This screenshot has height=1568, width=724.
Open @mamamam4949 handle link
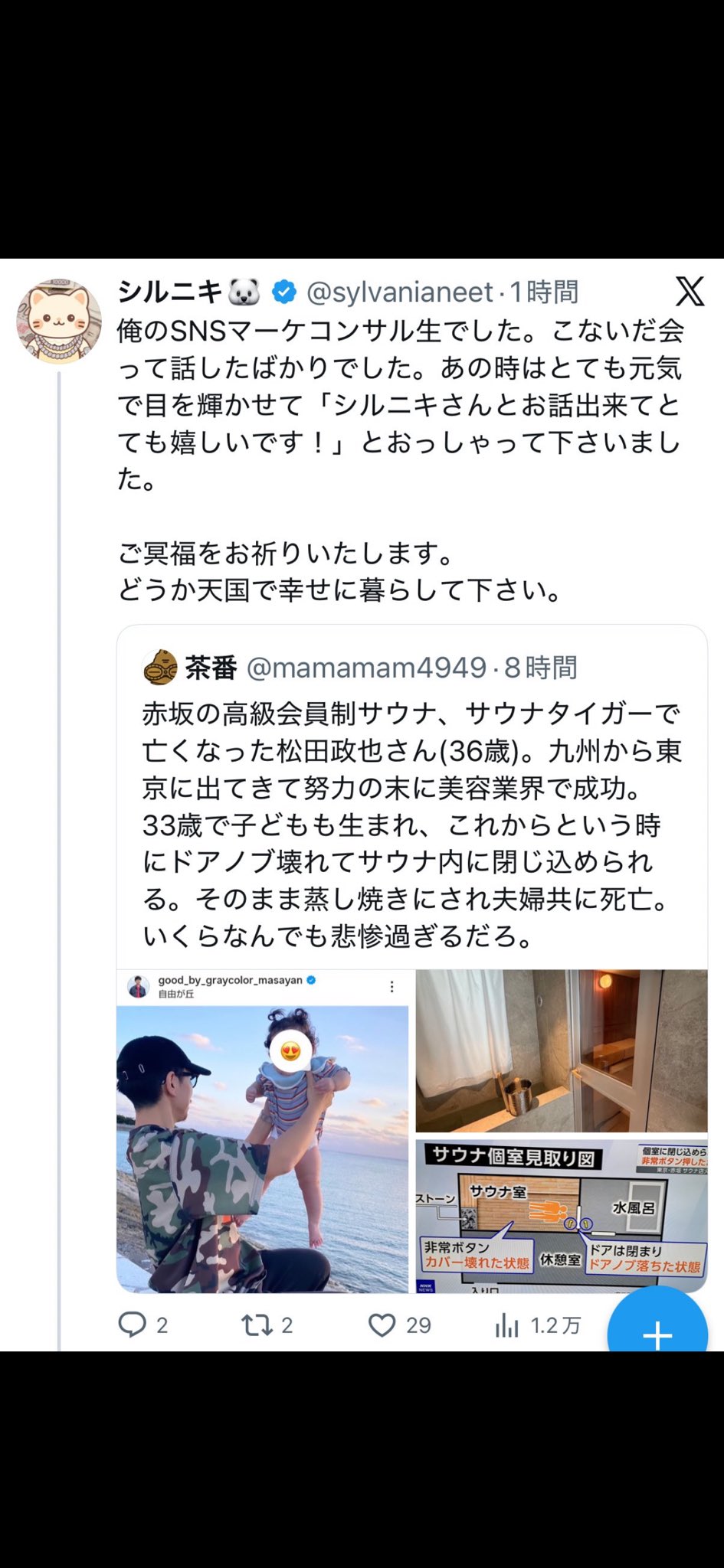366,668
